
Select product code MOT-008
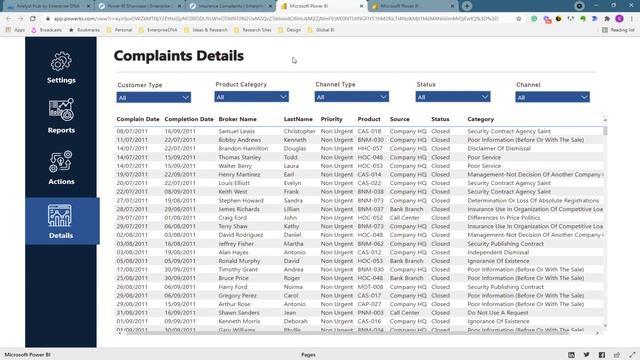[370, 287]
